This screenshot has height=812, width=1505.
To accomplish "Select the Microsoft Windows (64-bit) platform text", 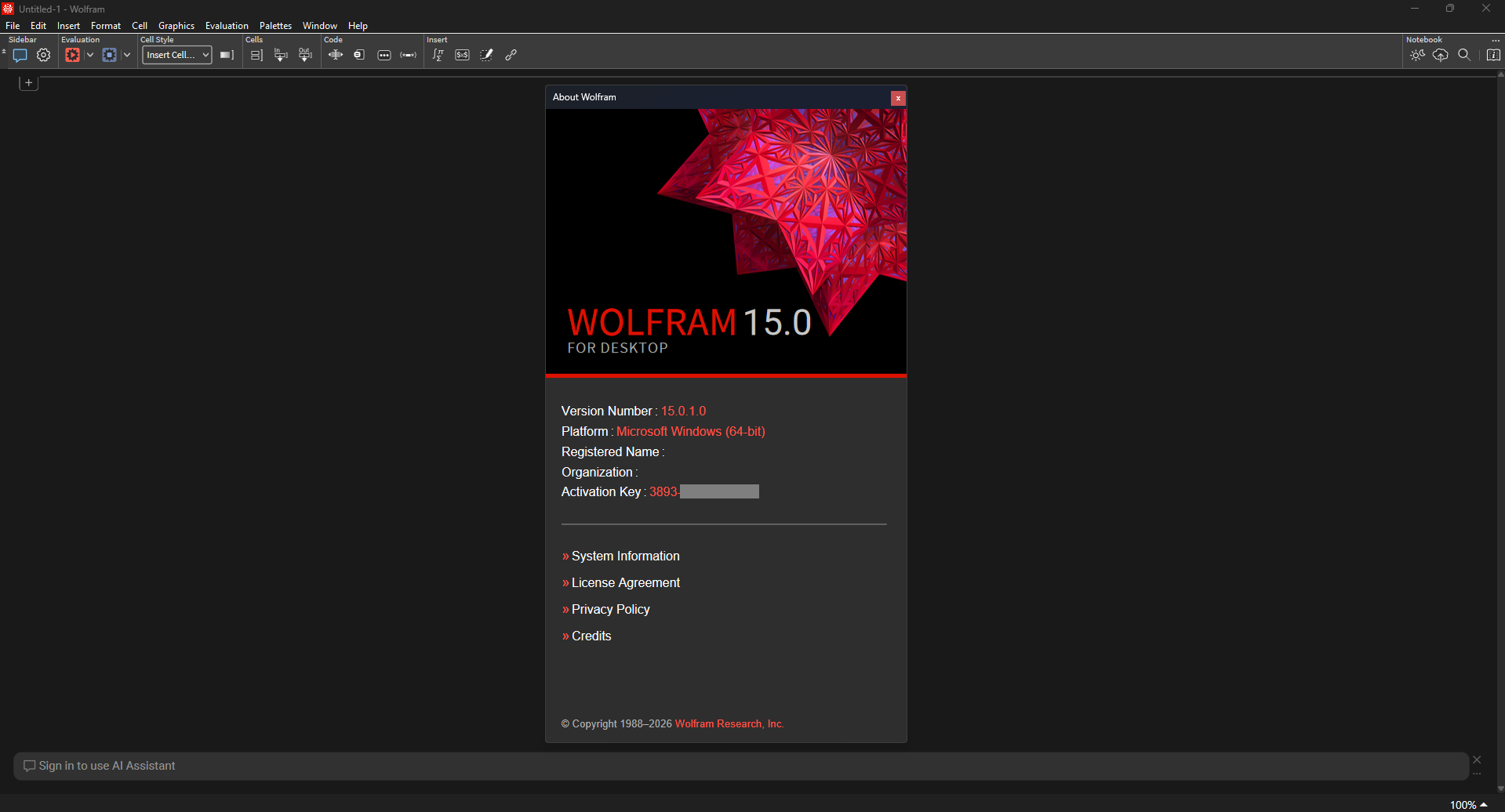I will (691, 432).
